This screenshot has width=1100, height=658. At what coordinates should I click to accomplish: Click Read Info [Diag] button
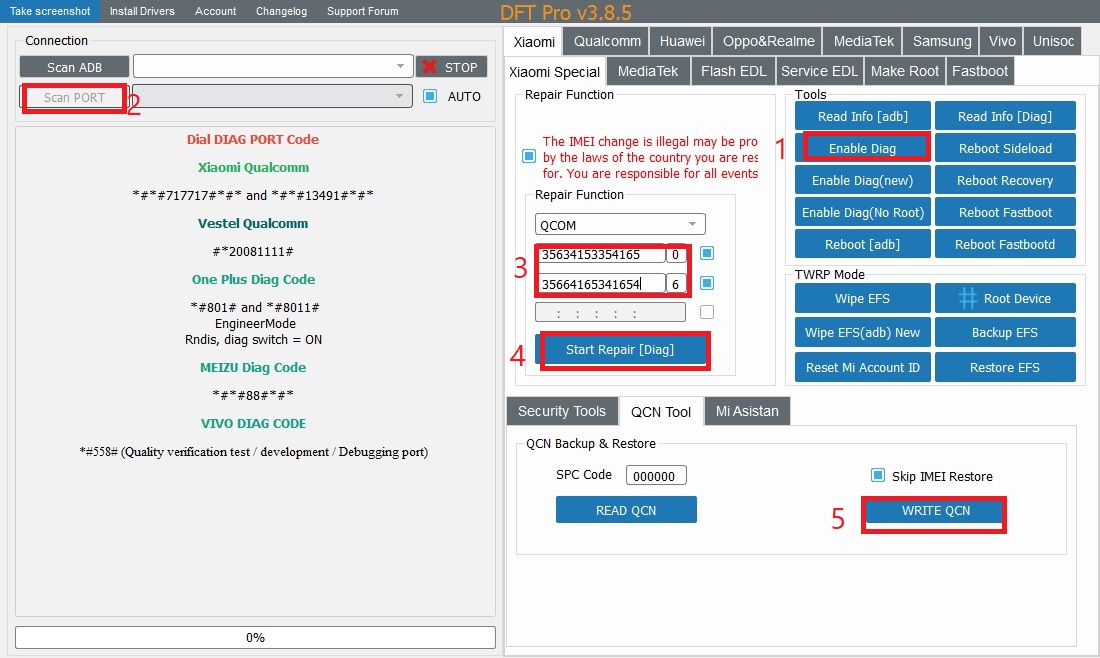1005,116
